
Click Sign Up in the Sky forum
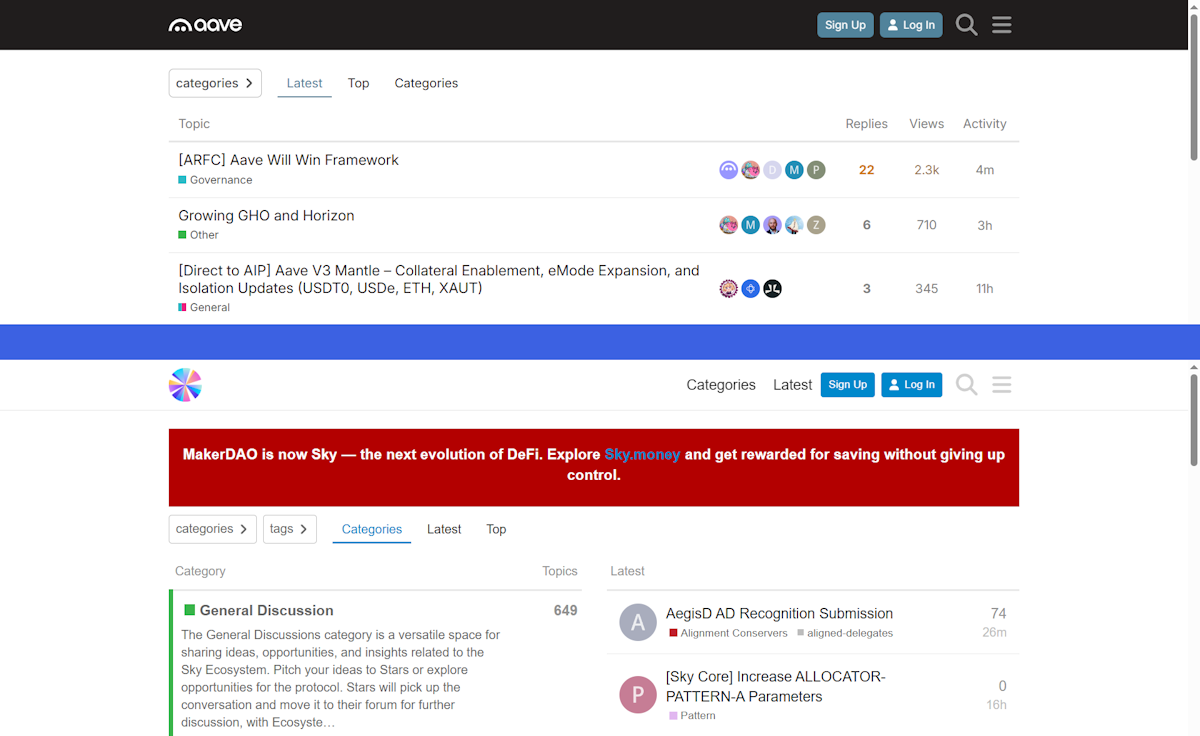coord(847,385)
